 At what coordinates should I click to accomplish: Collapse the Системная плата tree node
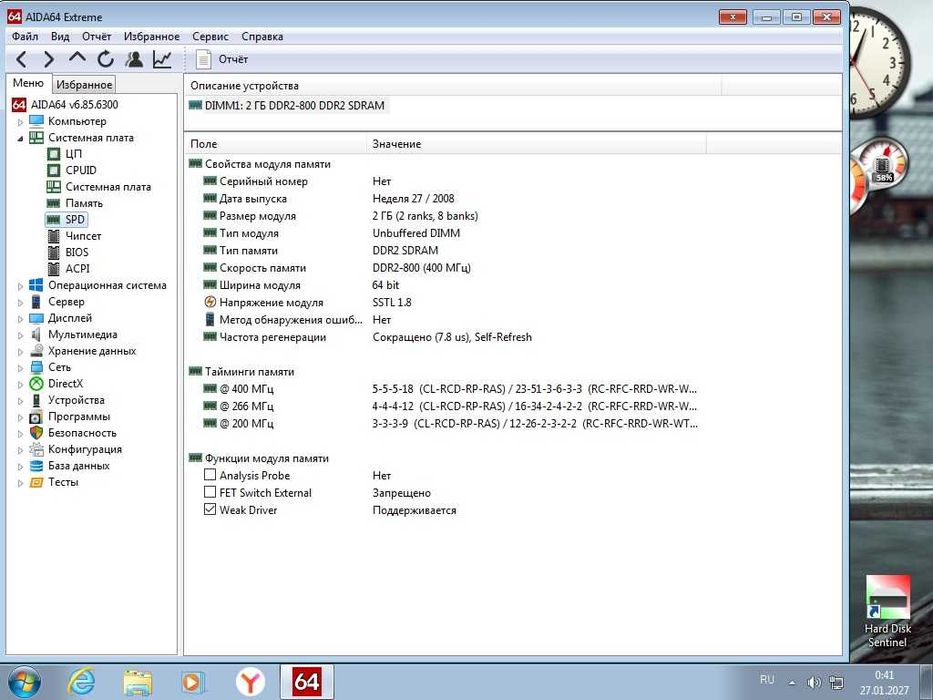pyautogui.click(x=20, y=138)
